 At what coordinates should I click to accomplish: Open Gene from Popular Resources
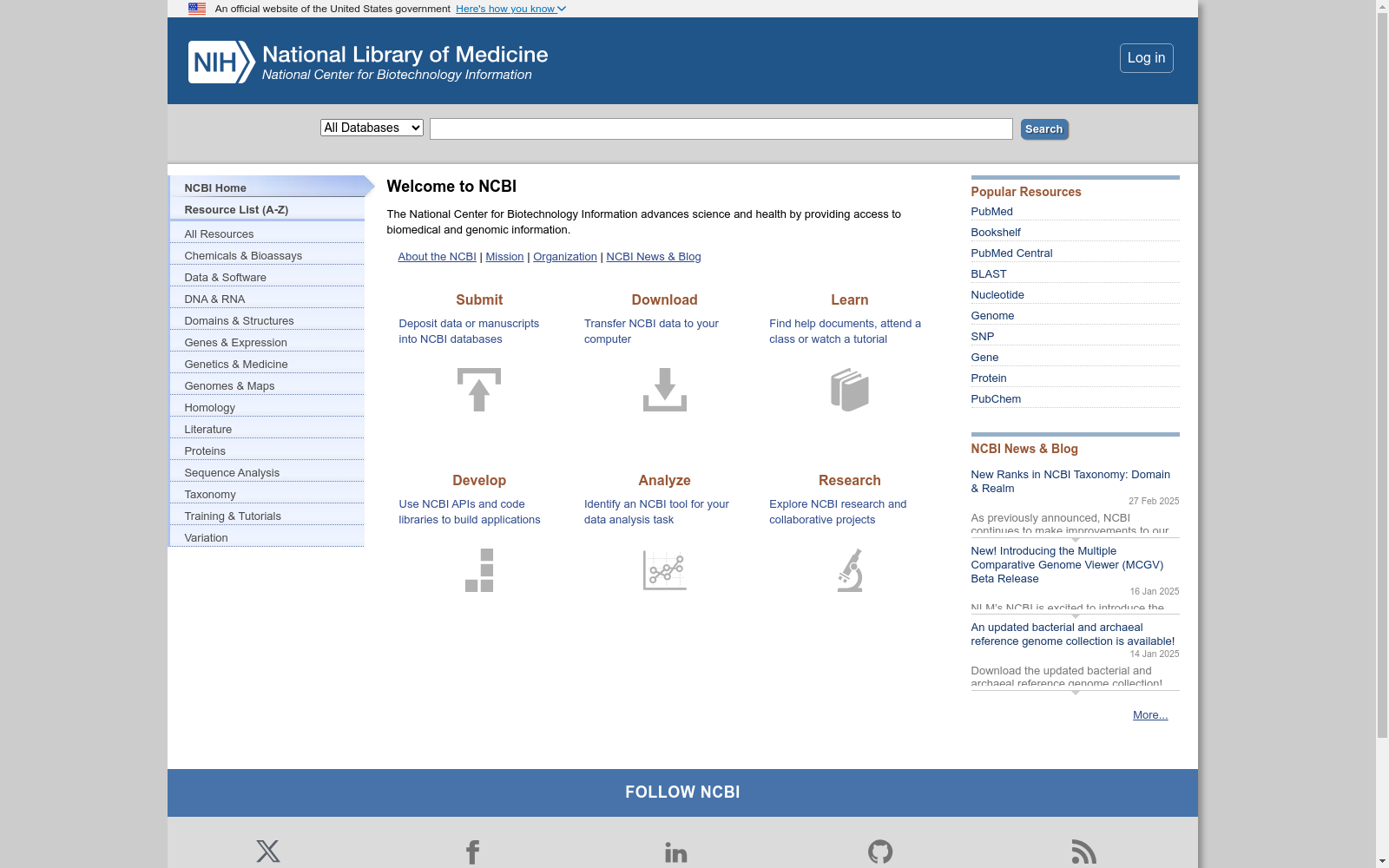984,358
